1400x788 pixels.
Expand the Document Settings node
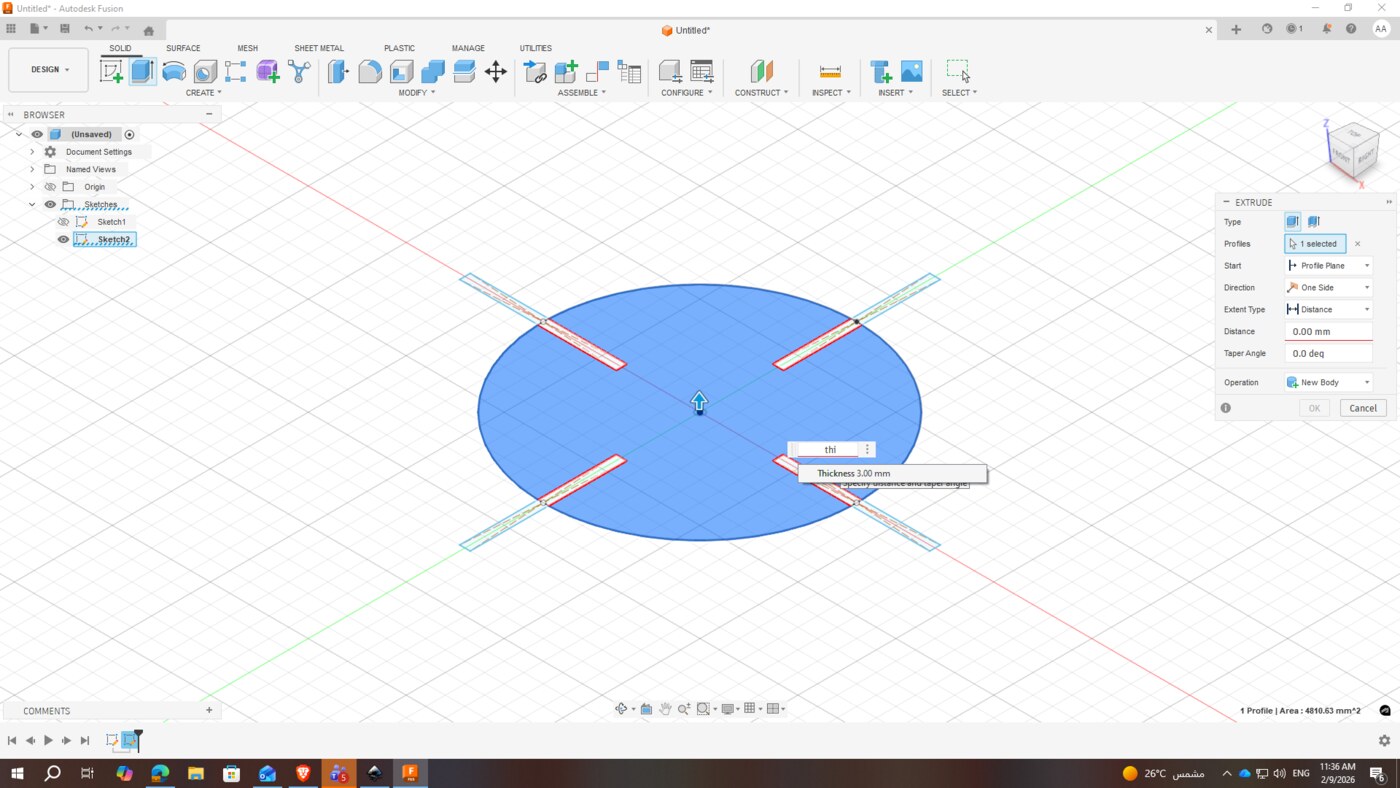tap(32, 152)
